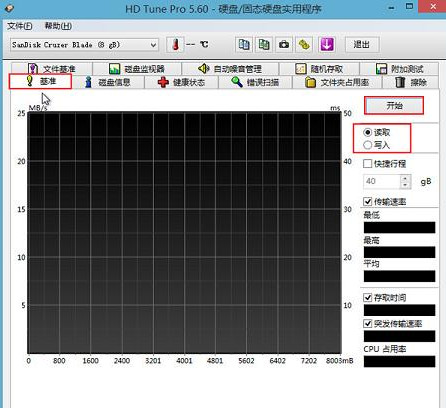The width and height of the screenshot is (446, 408).
Task: Uncheck the 传输速率 transfer rate checkbox
Action: pos(367,201)
